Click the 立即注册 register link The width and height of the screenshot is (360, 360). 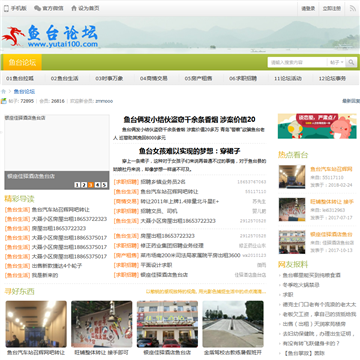(332, 9)
